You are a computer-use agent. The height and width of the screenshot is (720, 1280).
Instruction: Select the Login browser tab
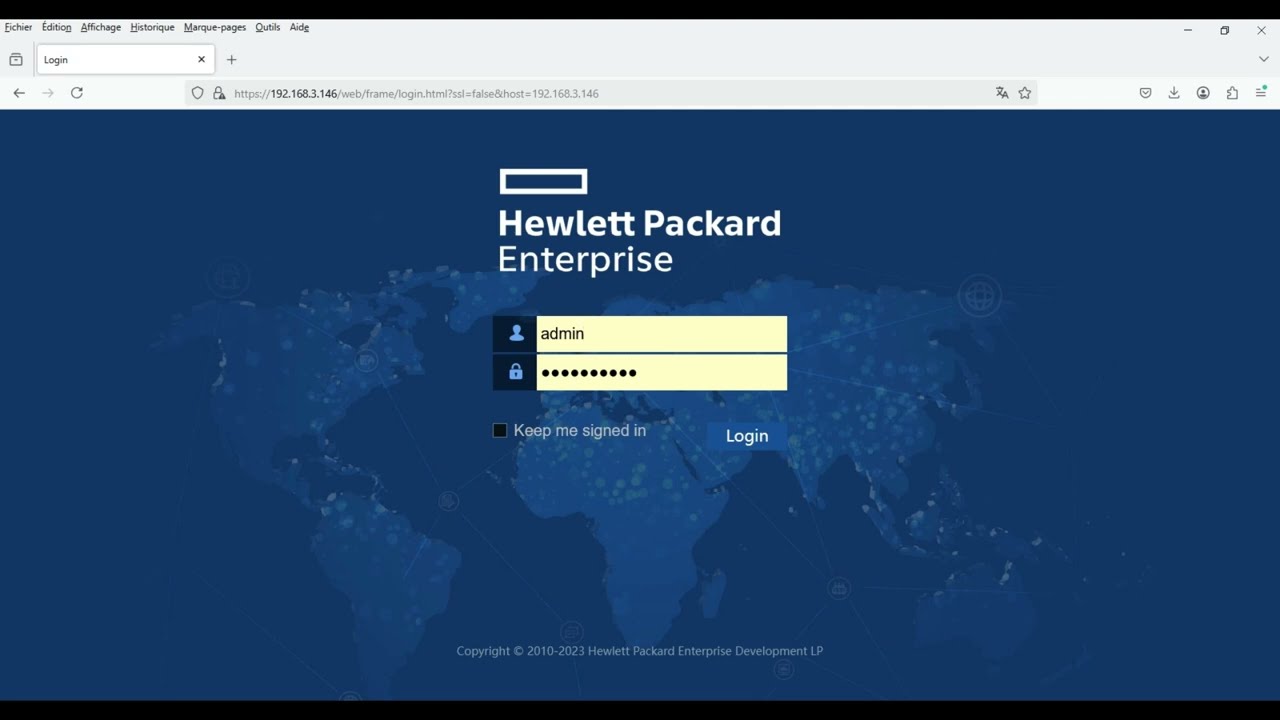pyautogui.click(x=124, y=60)
